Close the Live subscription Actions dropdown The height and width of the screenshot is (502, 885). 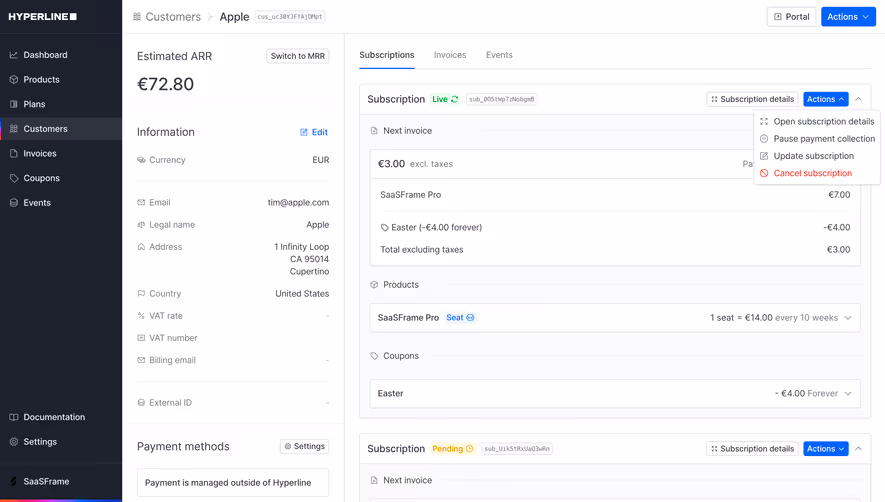click(x=825, y=99)
